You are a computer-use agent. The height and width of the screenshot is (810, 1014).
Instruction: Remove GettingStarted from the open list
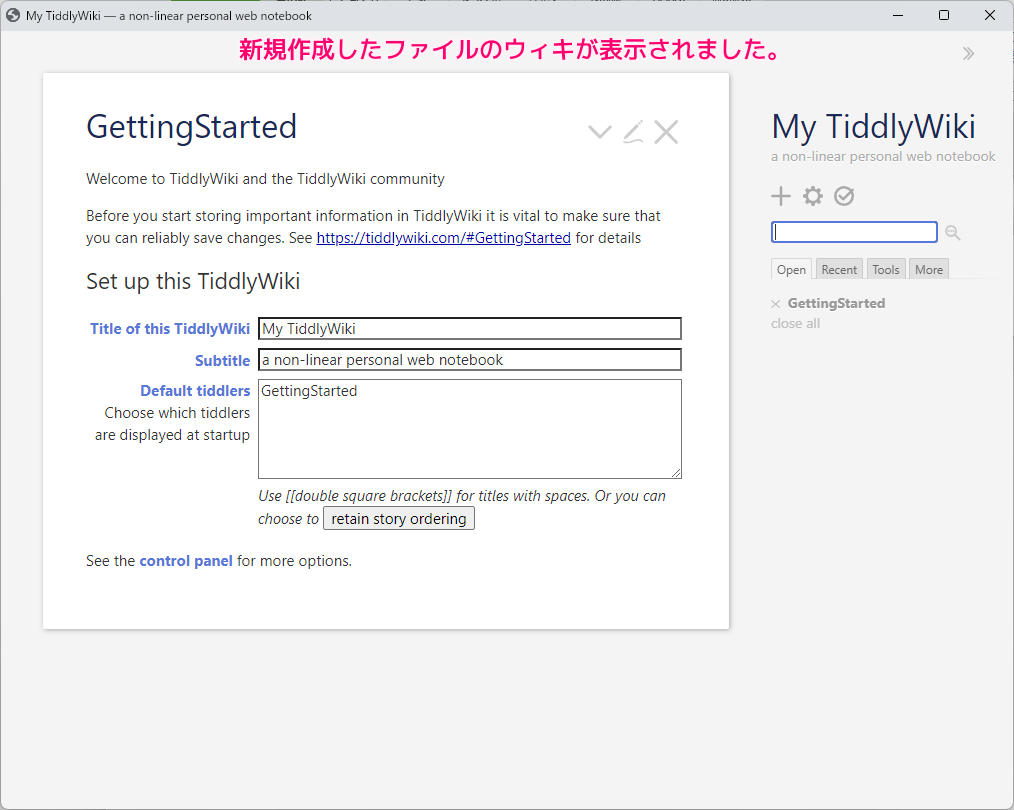click(775, 303)
